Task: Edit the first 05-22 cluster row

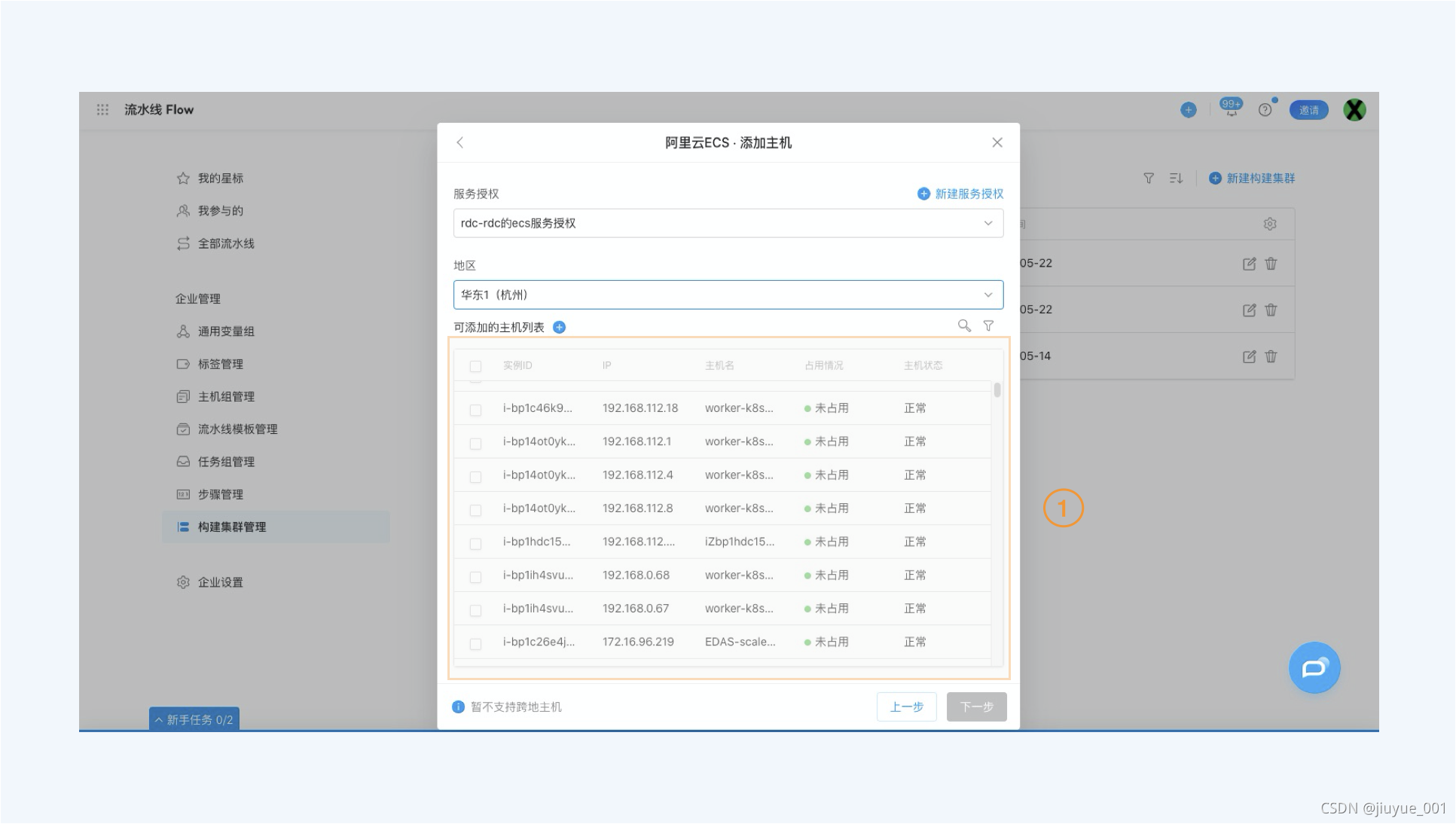Action: pos(1249,264)
